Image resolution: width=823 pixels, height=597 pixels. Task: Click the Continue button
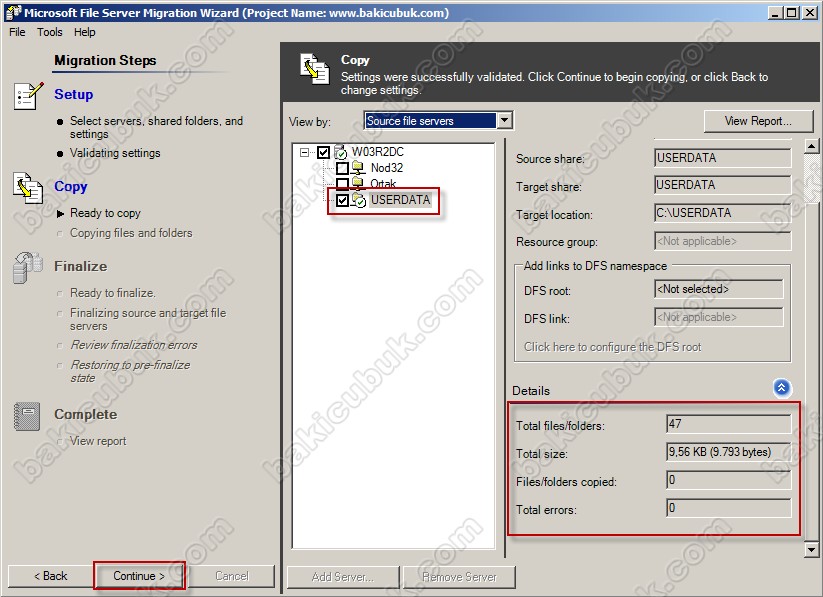139,576
